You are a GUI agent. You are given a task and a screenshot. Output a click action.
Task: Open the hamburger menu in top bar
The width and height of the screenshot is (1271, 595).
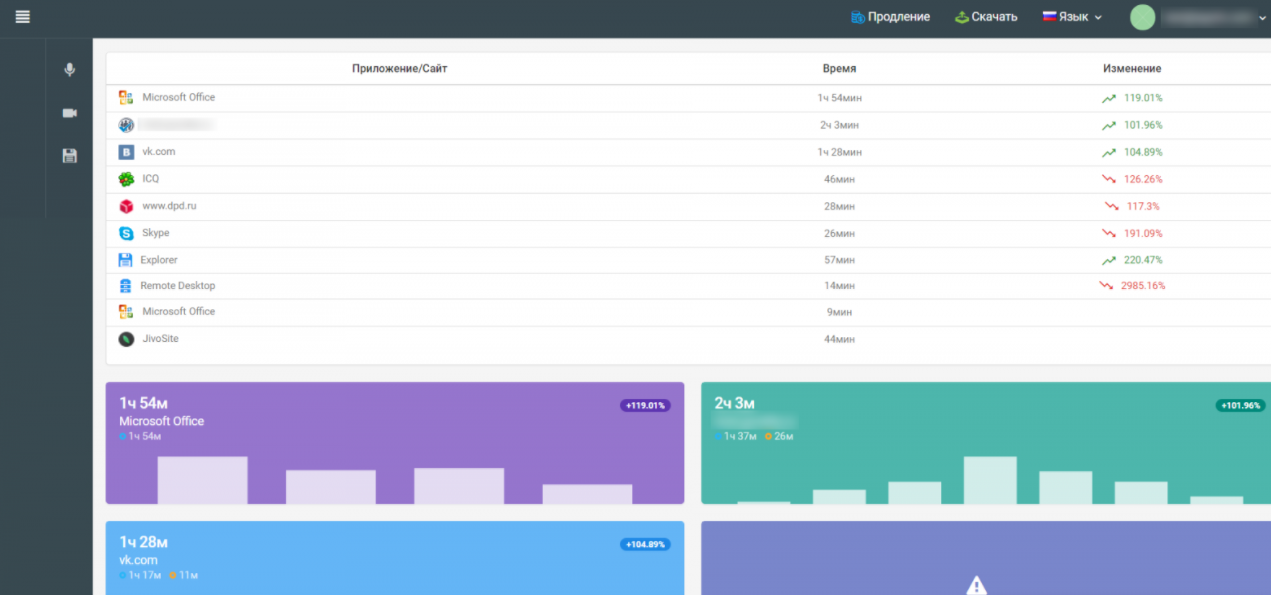pos(22,16)
